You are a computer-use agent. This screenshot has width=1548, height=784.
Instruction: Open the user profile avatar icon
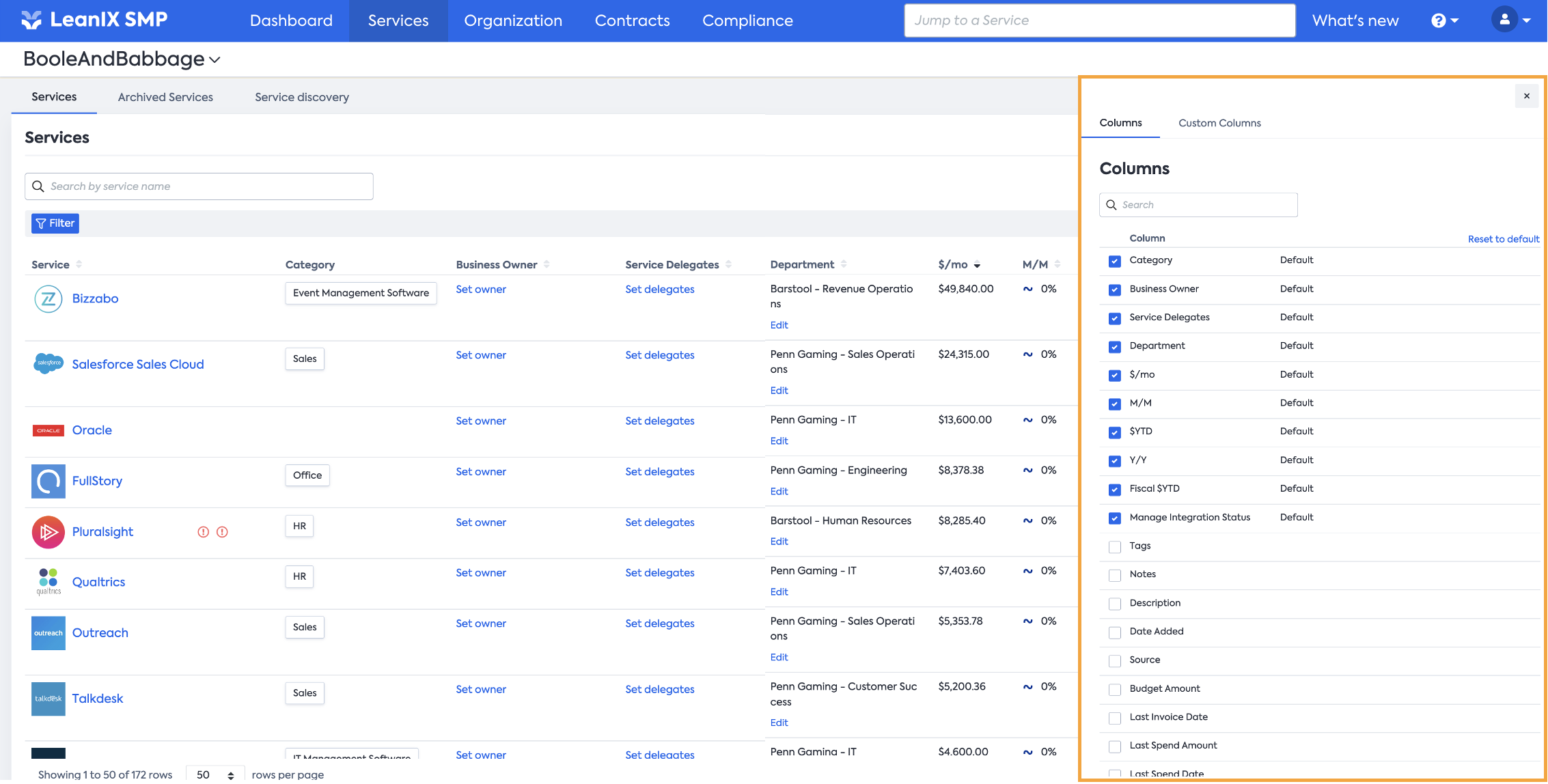click(1504, 20)
